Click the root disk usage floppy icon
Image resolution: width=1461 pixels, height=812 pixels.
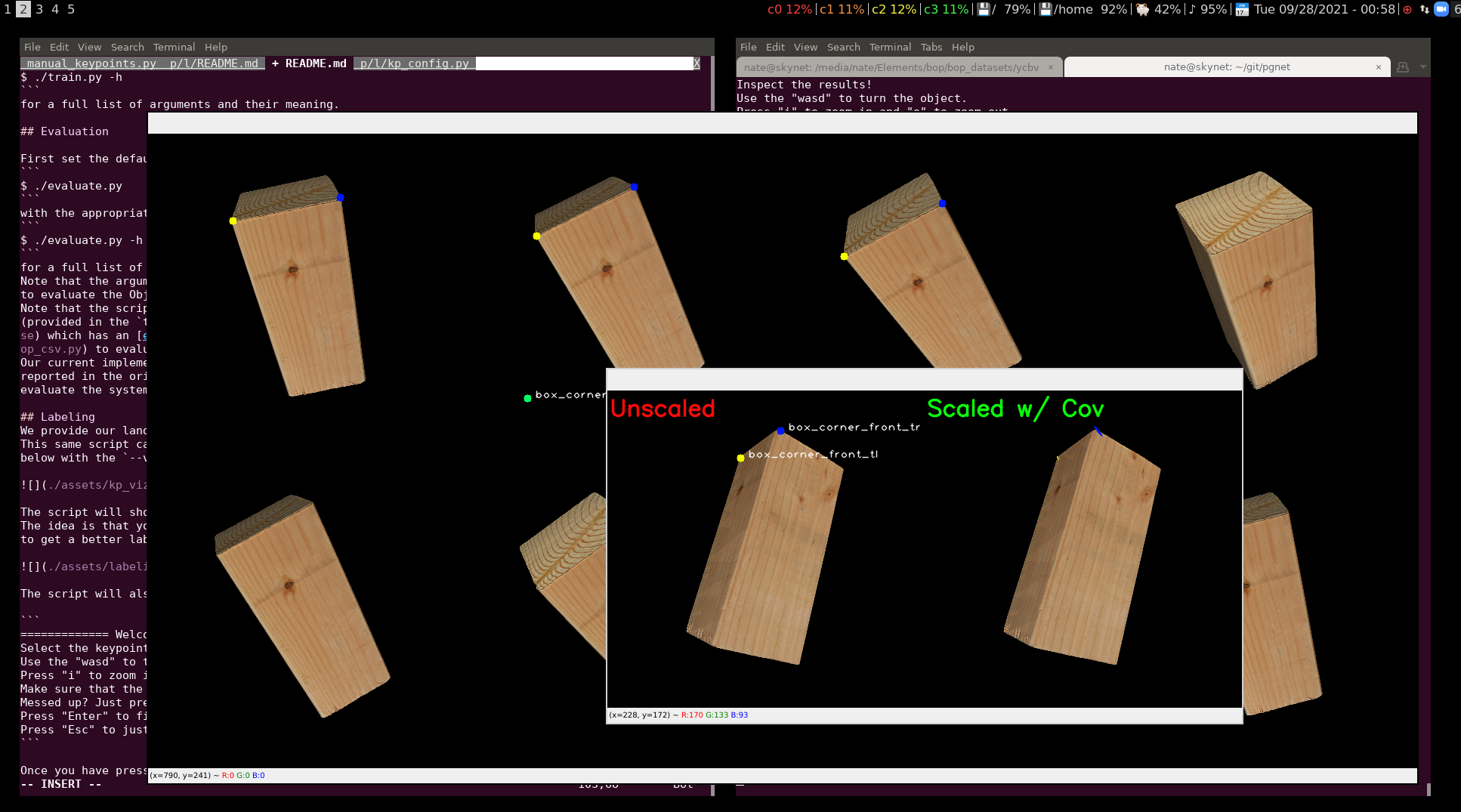[984, 9]
